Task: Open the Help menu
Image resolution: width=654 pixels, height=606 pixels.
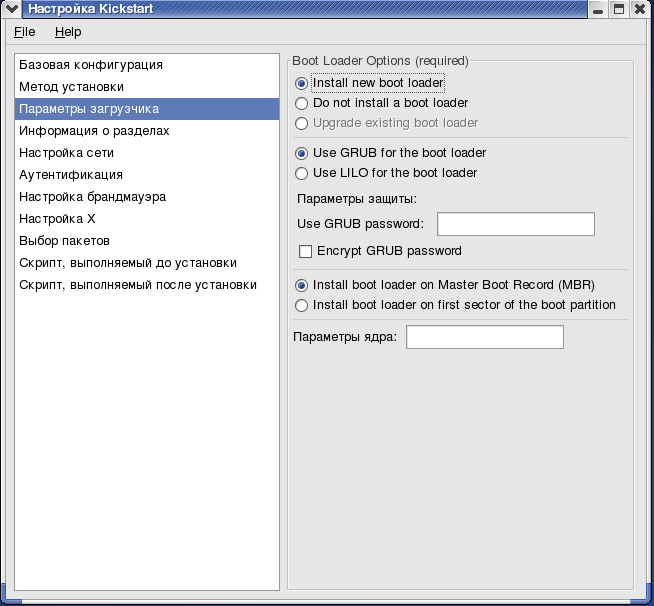Action: point(68,32)
